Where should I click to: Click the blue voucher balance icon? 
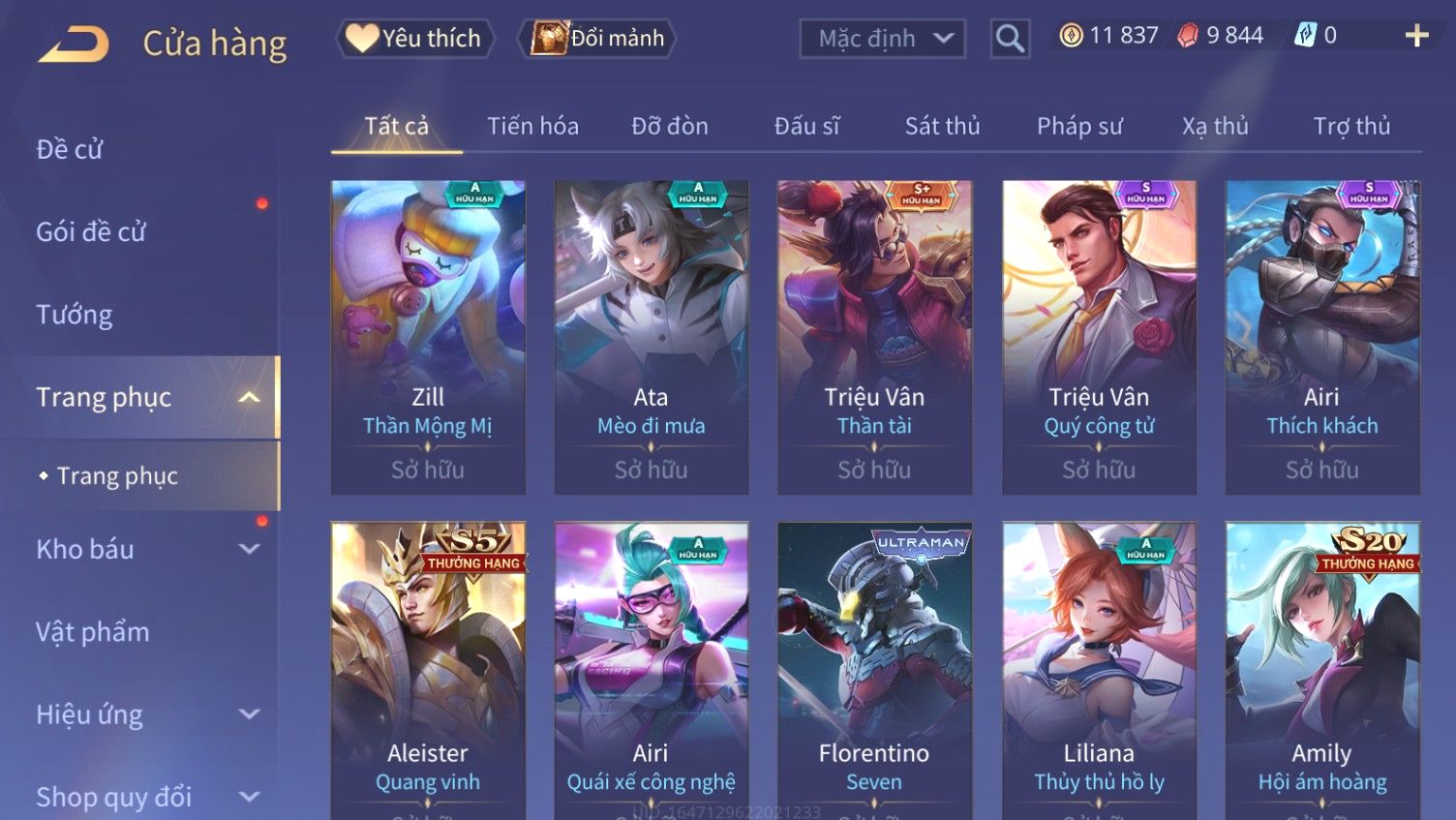click(x=1305, y=36)
